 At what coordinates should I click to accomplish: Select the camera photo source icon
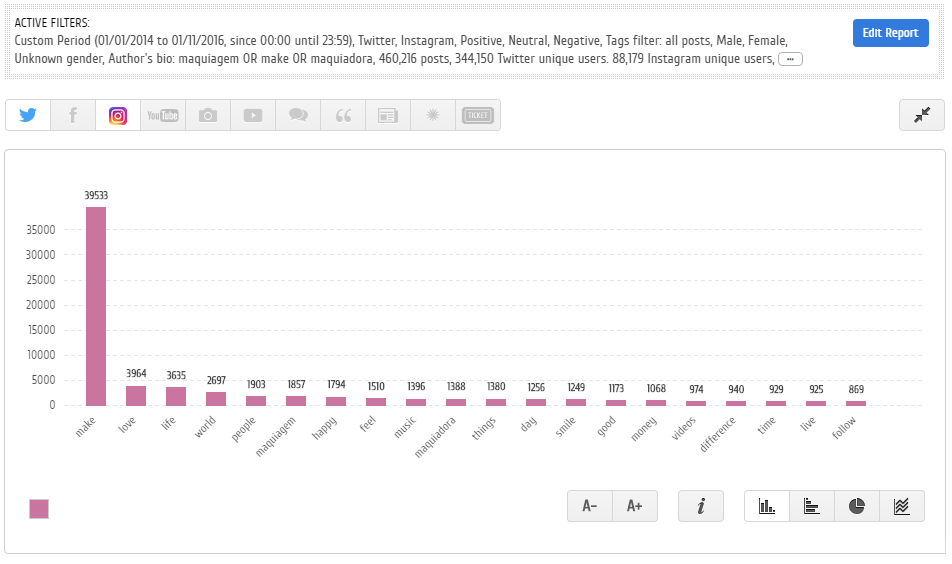208,115
